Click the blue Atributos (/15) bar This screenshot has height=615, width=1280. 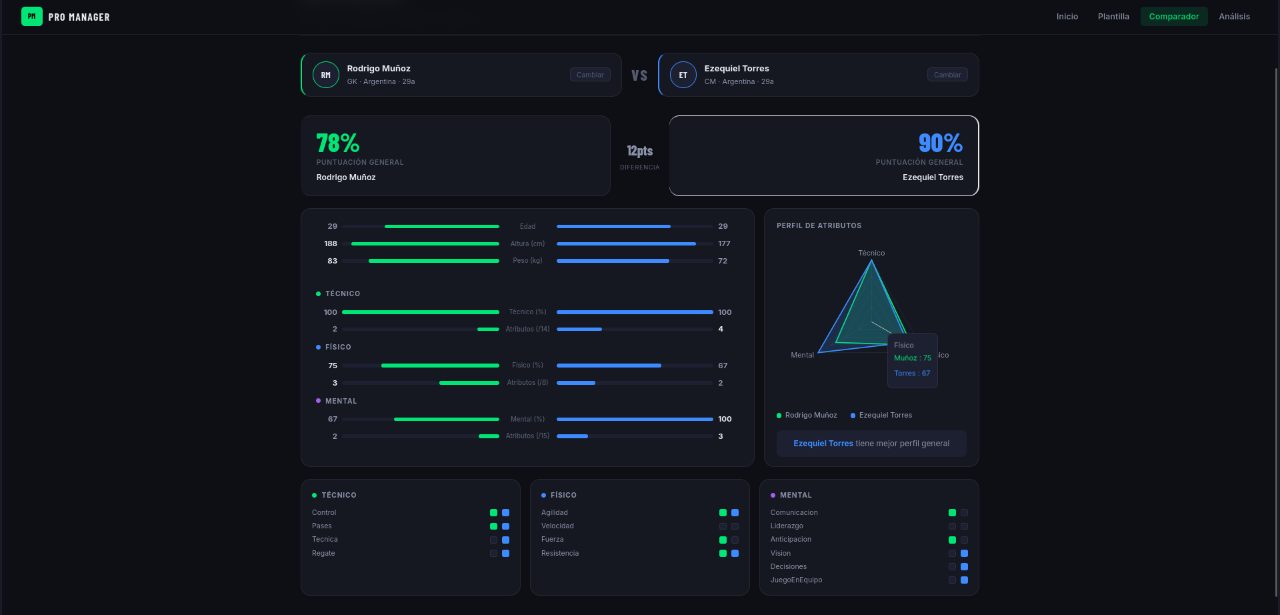click(572, 436)
